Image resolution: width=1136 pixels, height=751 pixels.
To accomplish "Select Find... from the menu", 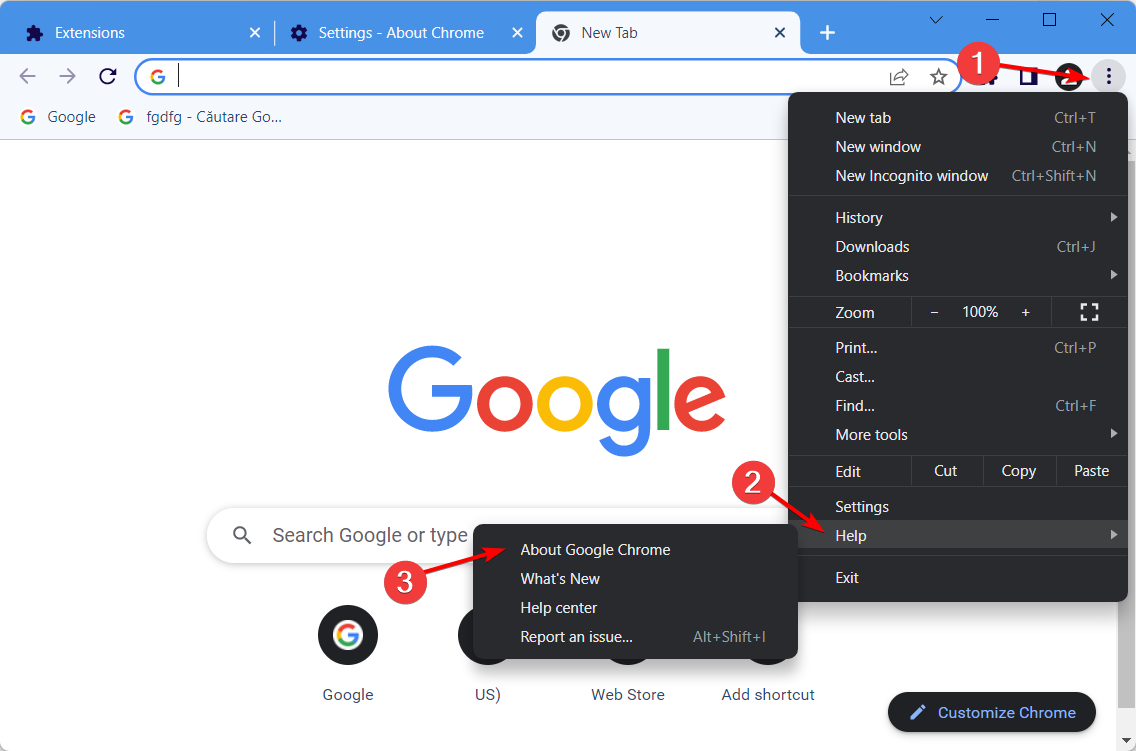I will [x=957, y=406].
